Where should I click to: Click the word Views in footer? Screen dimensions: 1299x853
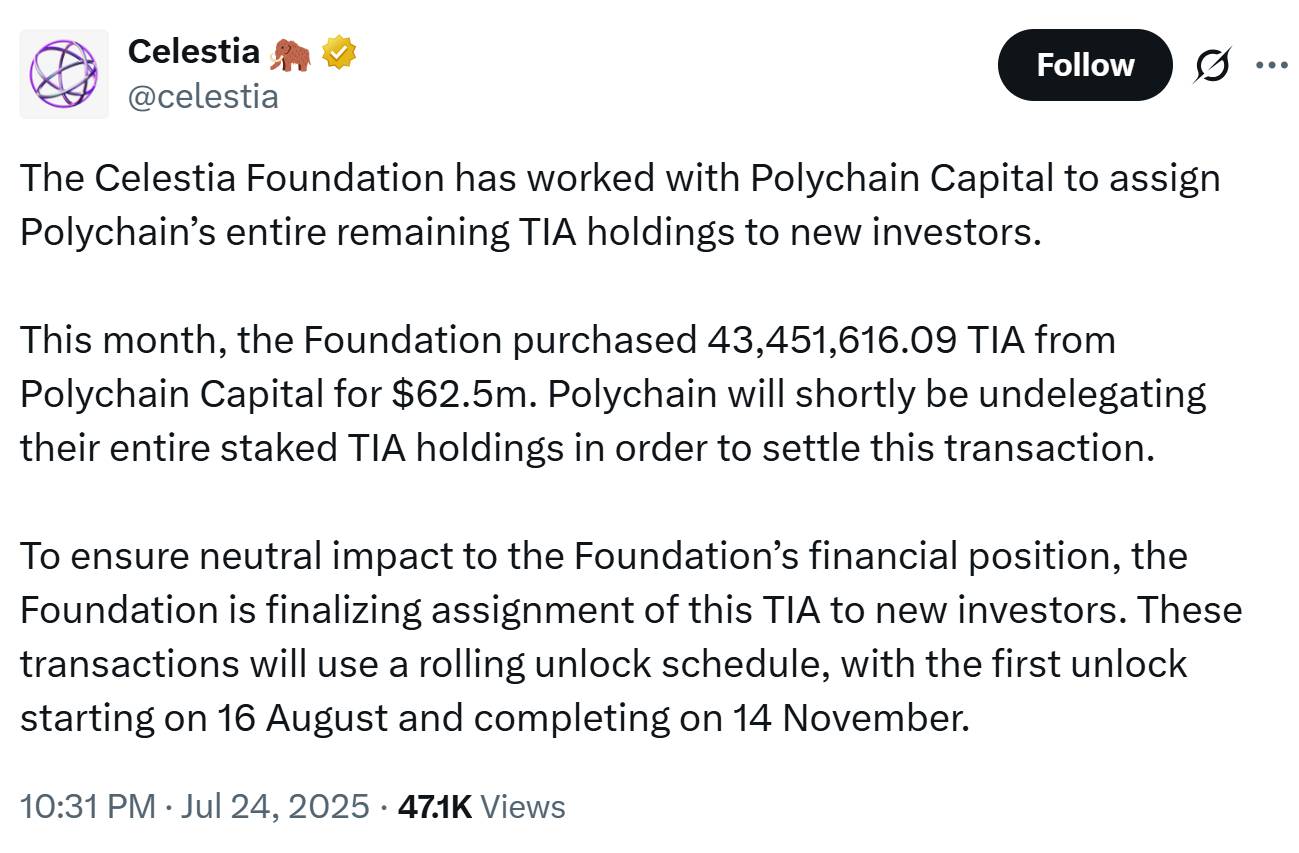tap(523, 806)
